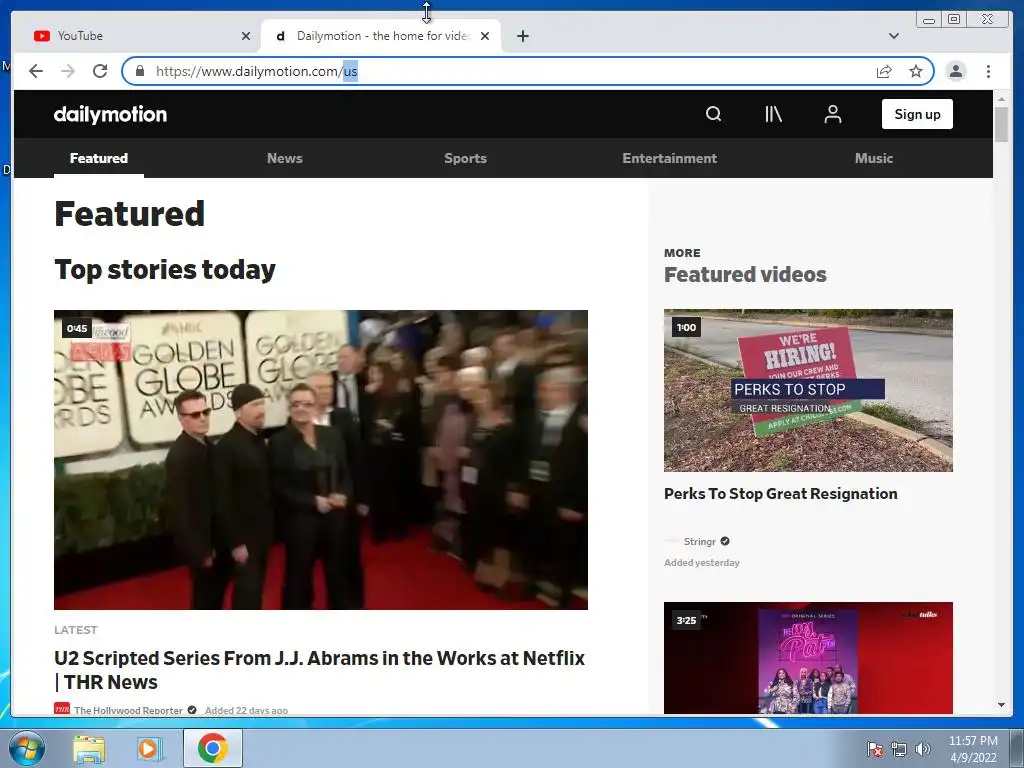
Task: Click the 0:45 duration badge
Action: pos(77,328)
